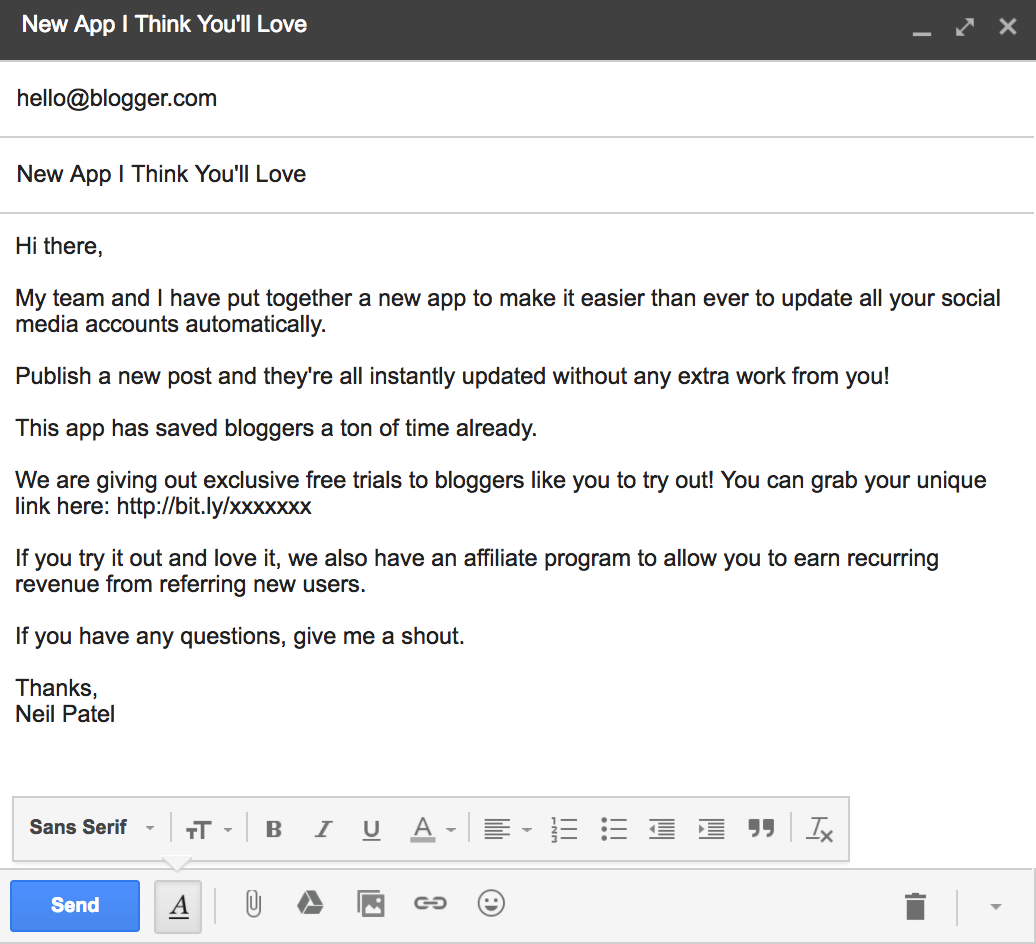Click the bit.ly link in the message
Screen dimensions: 1036x944
pyautogui.click(x=214, y=507)
